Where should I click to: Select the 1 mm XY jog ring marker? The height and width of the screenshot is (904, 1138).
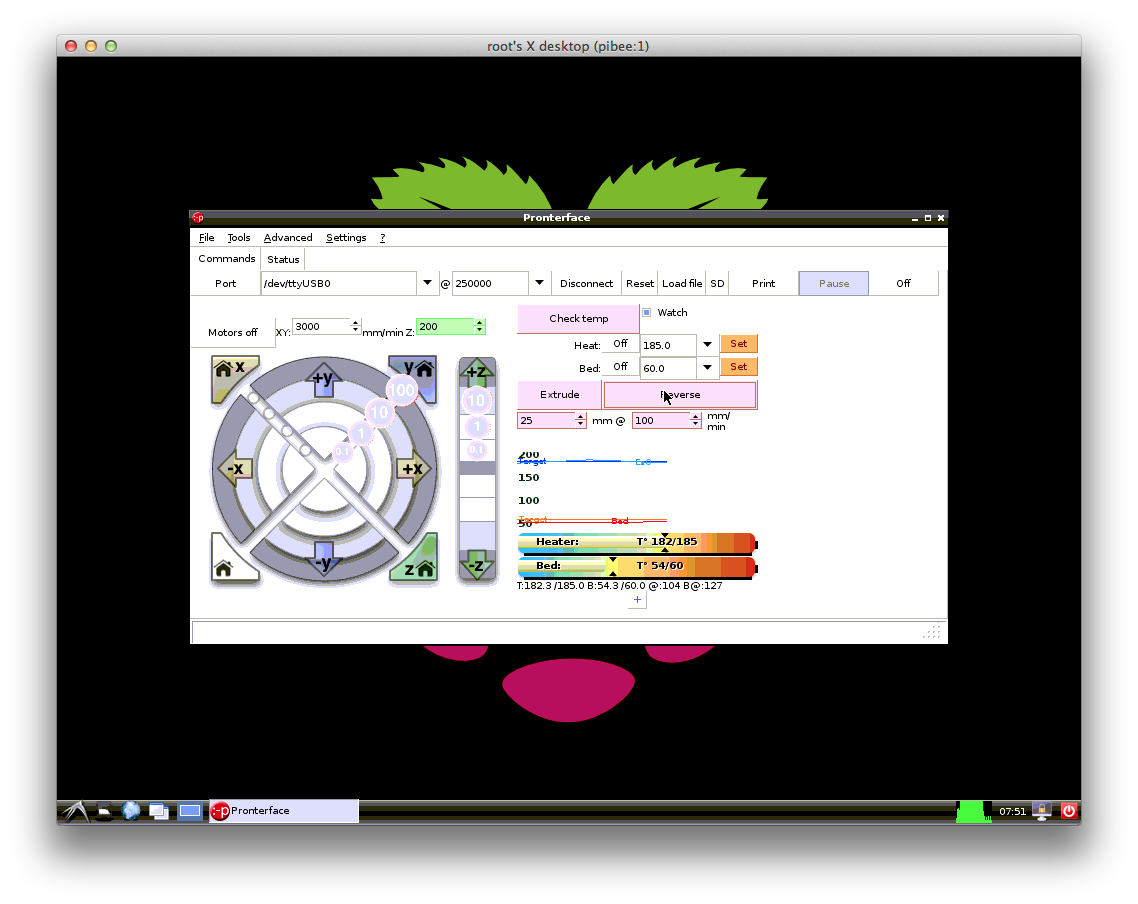(361, 433)
